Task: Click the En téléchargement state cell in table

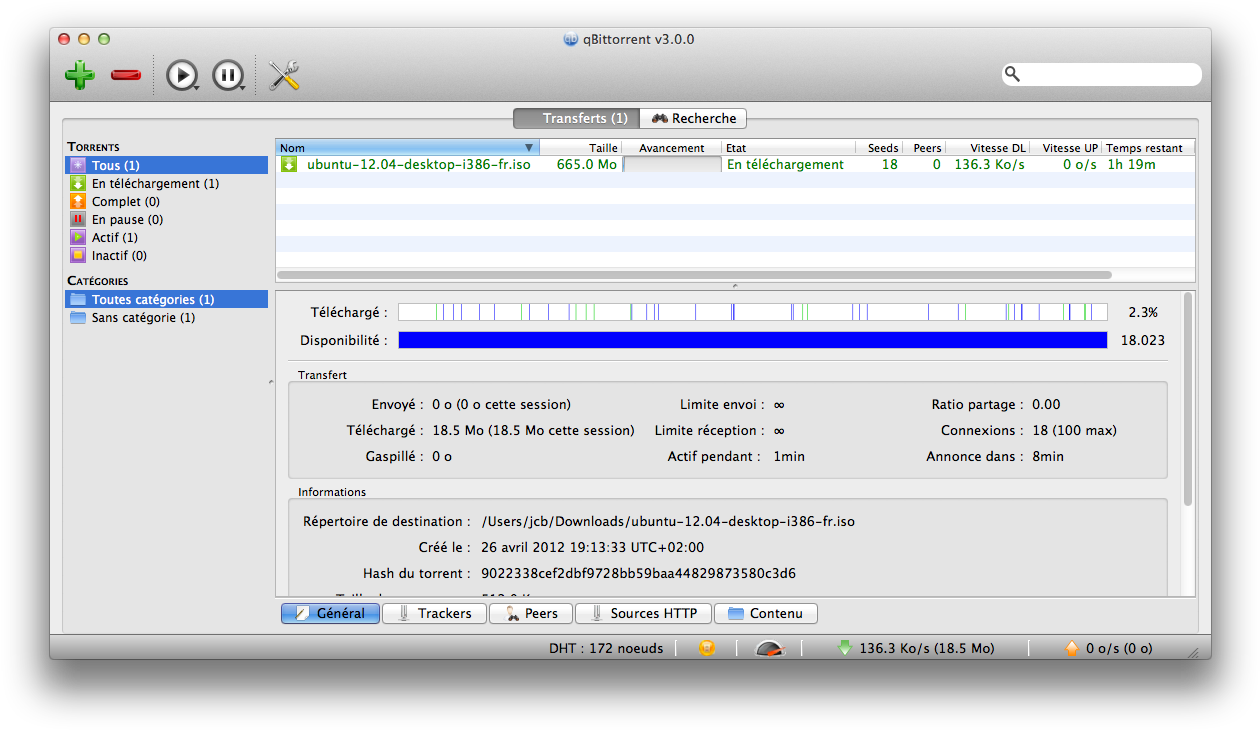Action: coord(785,164)
